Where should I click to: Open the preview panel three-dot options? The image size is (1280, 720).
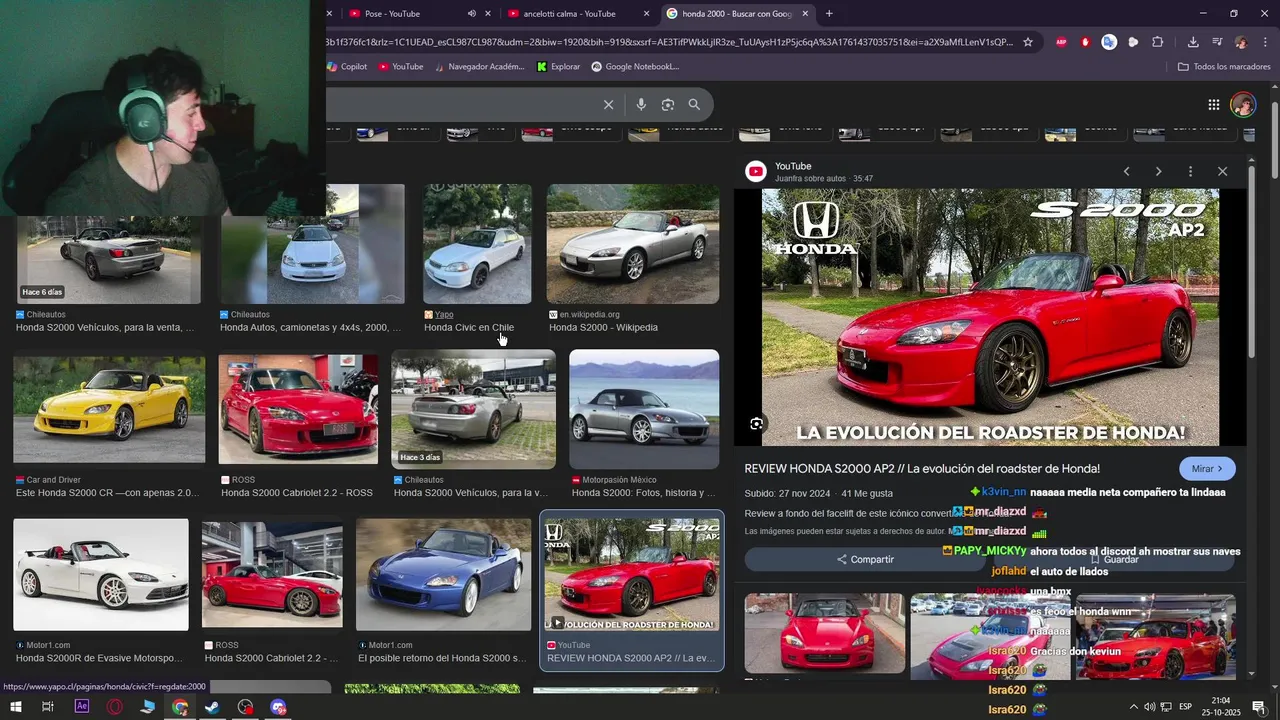click(x=1190, y=171)
